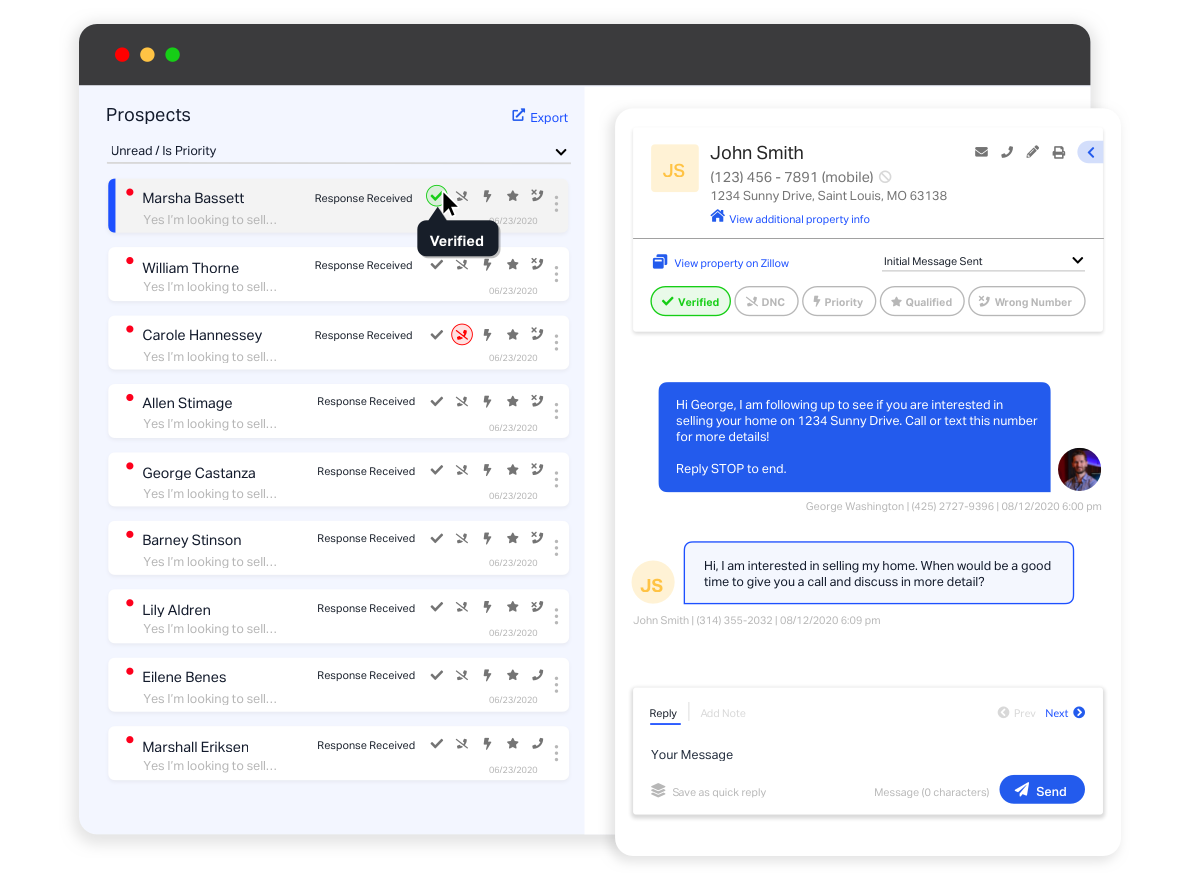Toggle the Verified status pill for John Smith
The width and height of the screenshot is (1200, 880).
tap(690, 301)
